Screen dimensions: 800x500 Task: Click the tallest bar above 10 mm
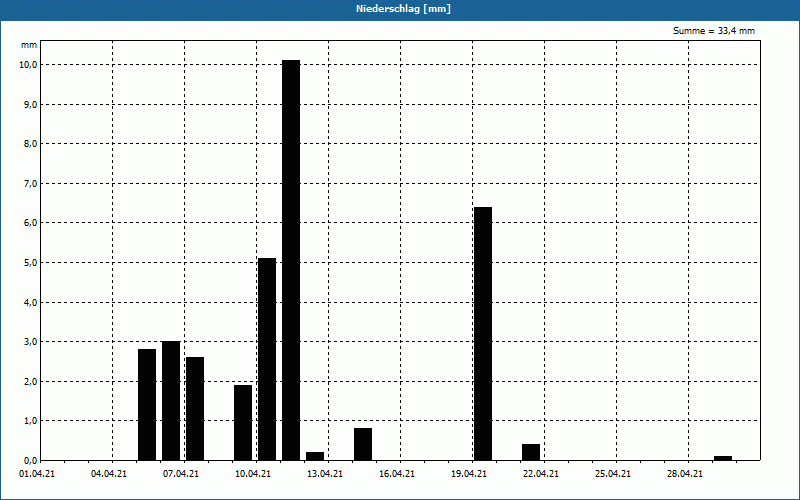pos(291,260)
